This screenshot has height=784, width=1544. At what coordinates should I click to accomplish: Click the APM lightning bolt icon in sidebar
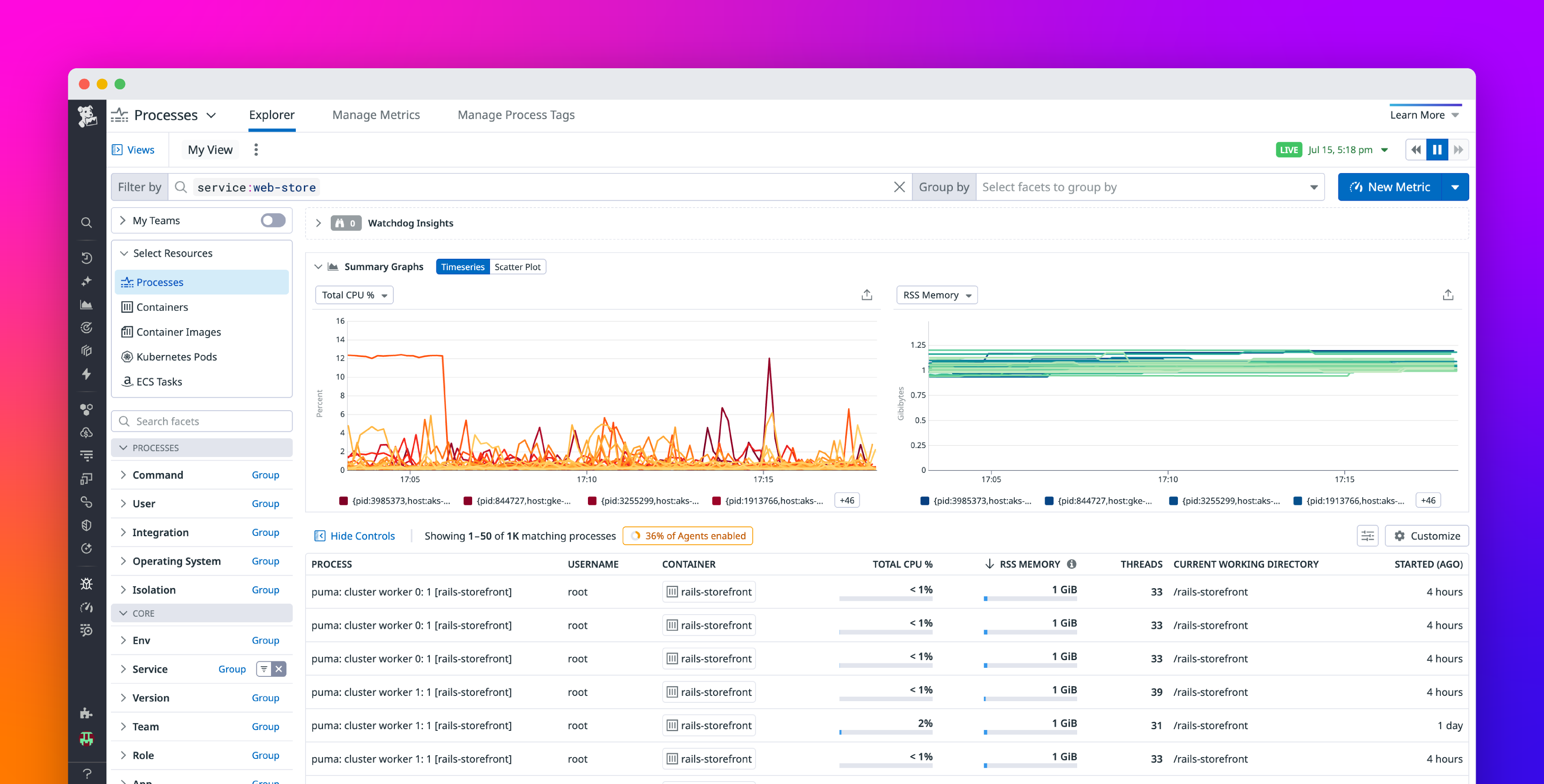pos(87,374)
